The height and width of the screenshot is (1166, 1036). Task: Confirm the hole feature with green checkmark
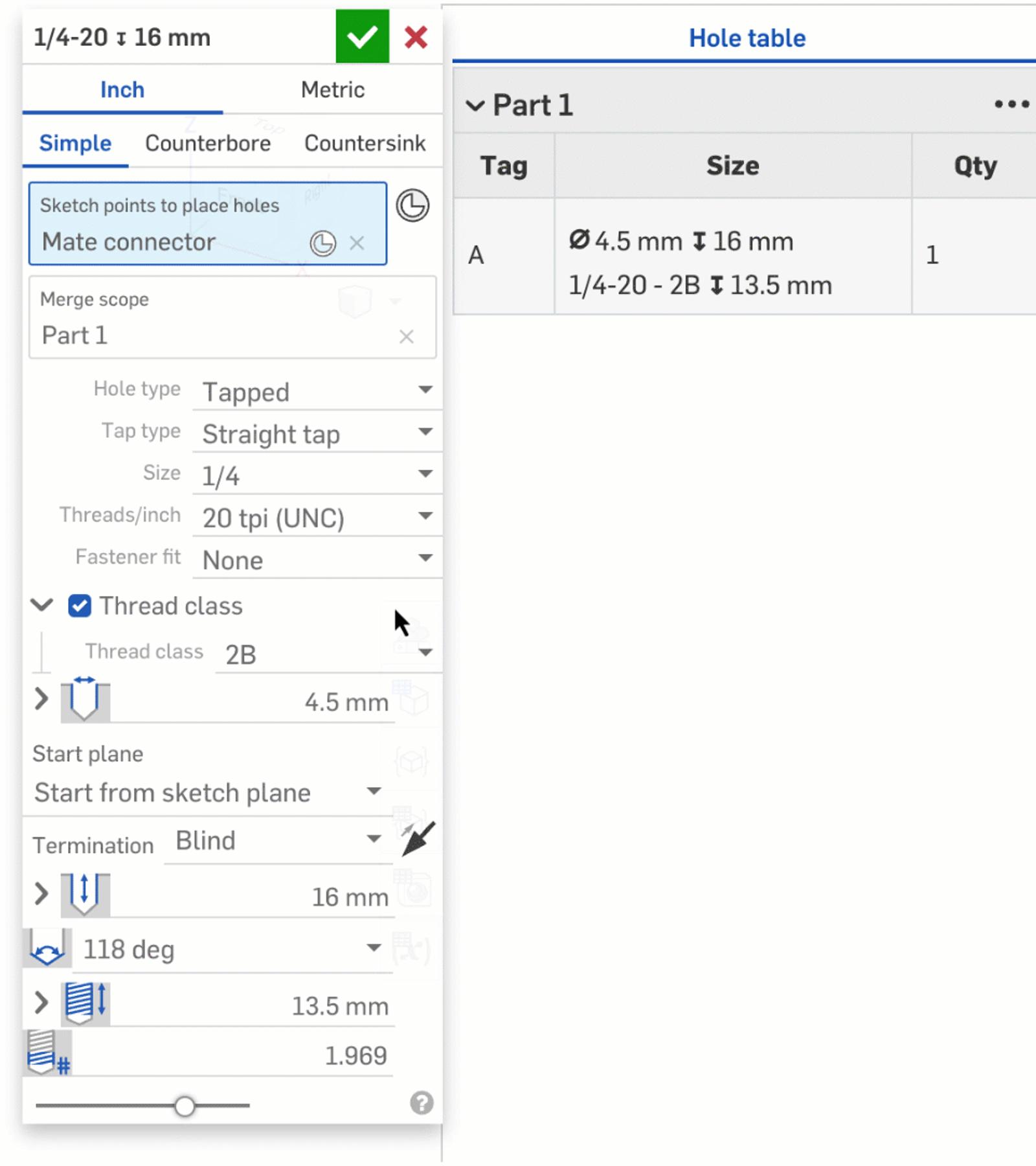[362, 37]
